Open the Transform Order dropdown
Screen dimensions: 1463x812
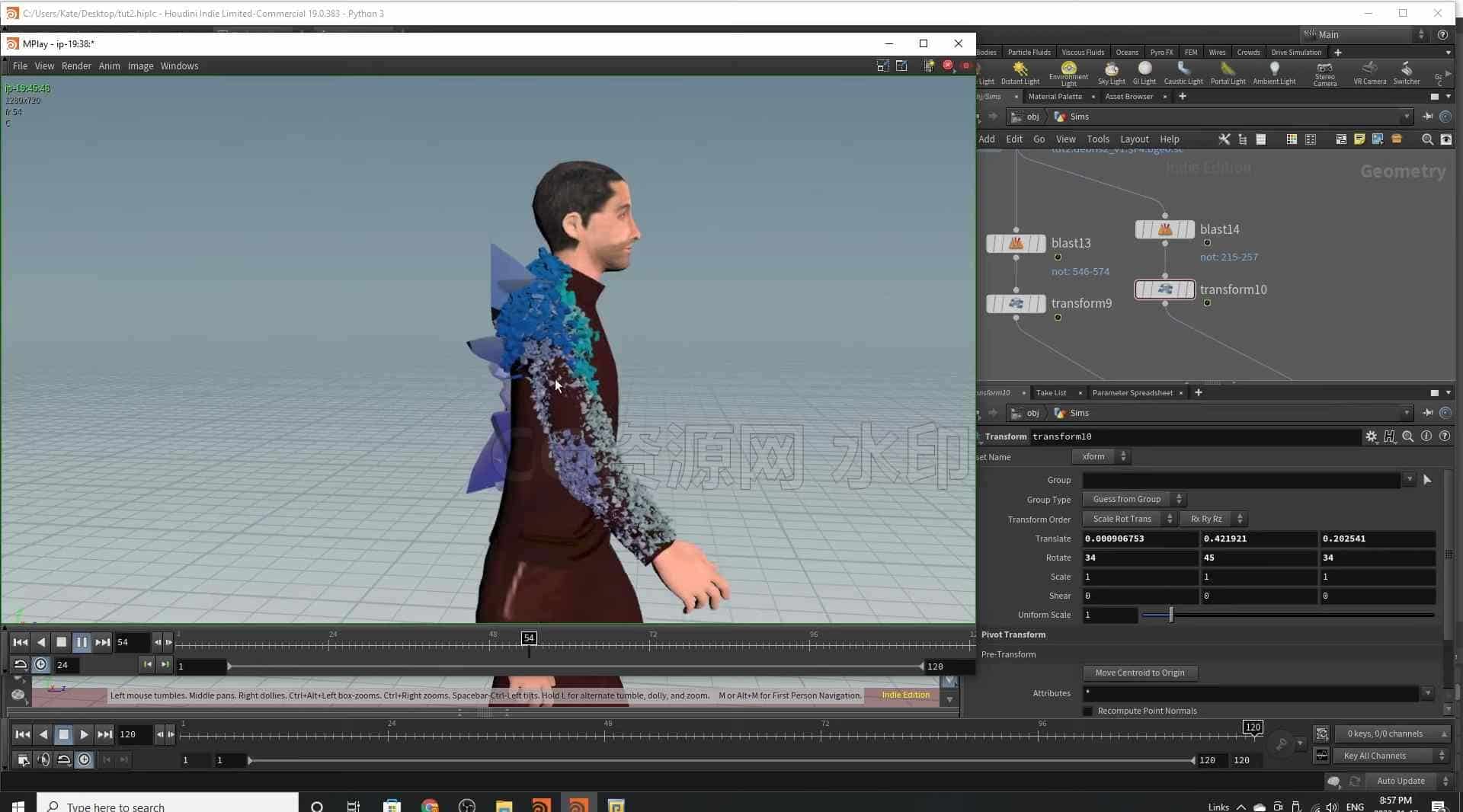[x=1129, y=519]
